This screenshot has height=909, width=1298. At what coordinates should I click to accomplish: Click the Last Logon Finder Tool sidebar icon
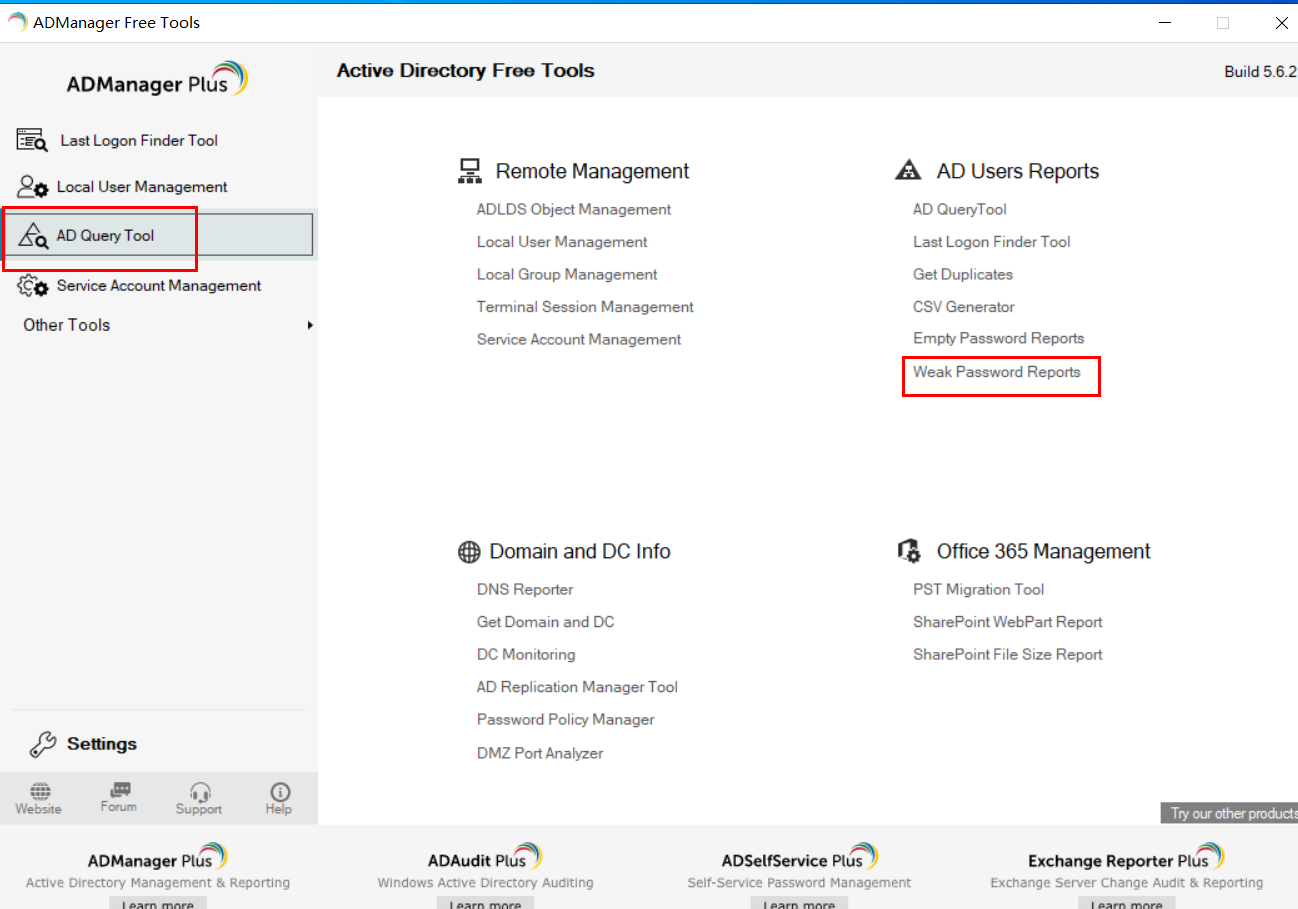point(32,140)
